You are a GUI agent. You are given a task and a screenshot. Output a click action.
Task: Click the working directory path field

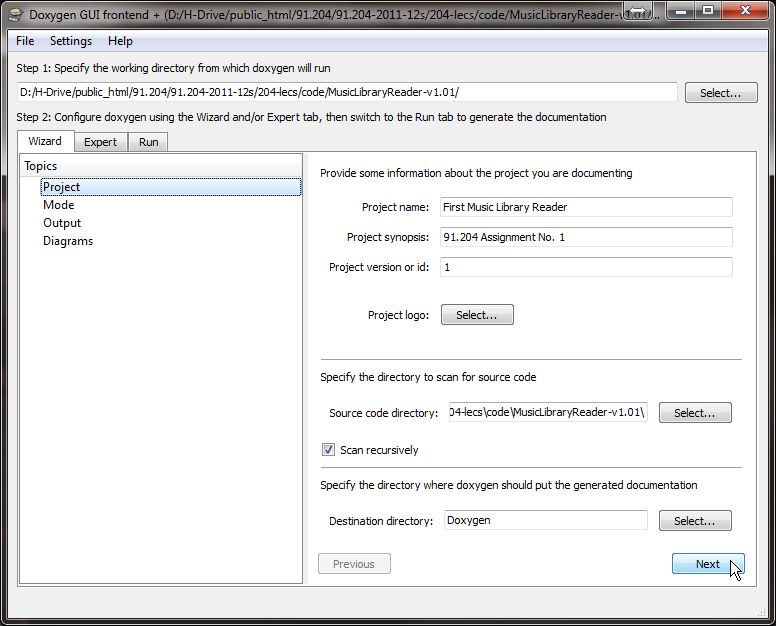347,92
